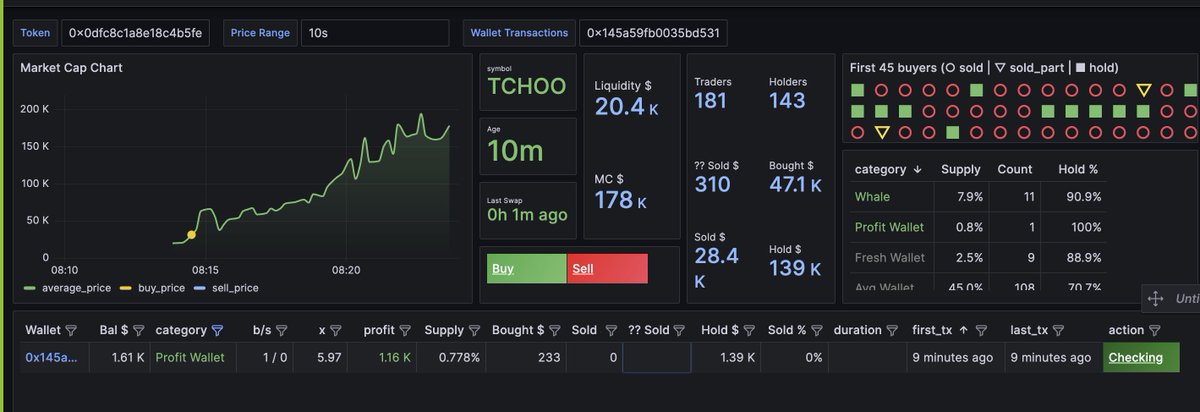Open filter for Supply column in wallet table
Viewport: 1200px width, 412px height.
[x=476, y=330]
